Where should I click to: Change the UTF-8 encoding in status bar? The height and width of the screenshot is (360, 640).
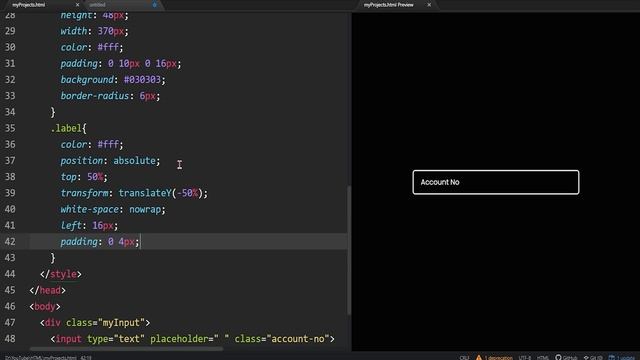(524, 358)
